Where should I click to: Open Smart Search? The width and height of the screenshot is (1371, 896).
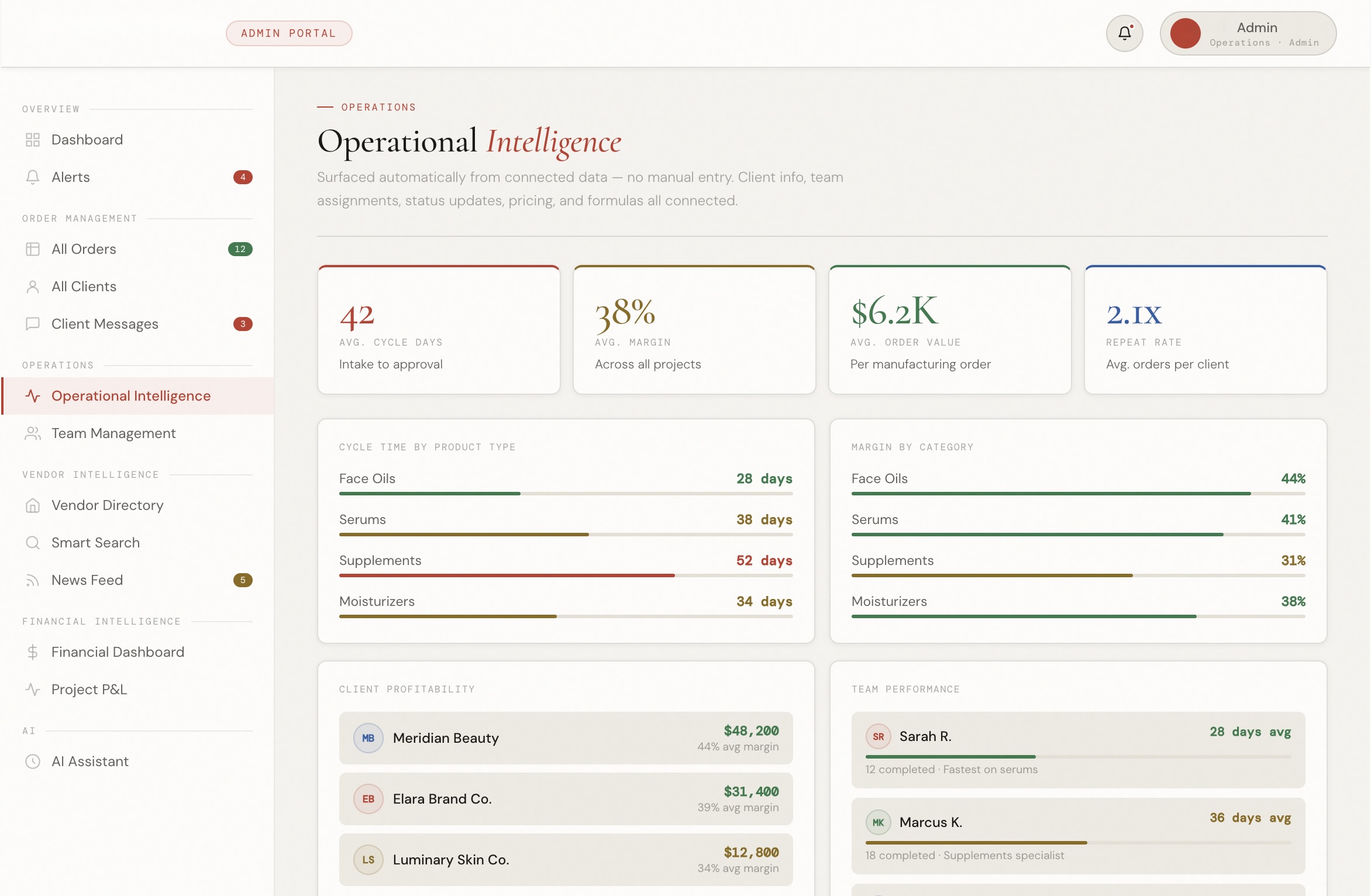point(138,543)
